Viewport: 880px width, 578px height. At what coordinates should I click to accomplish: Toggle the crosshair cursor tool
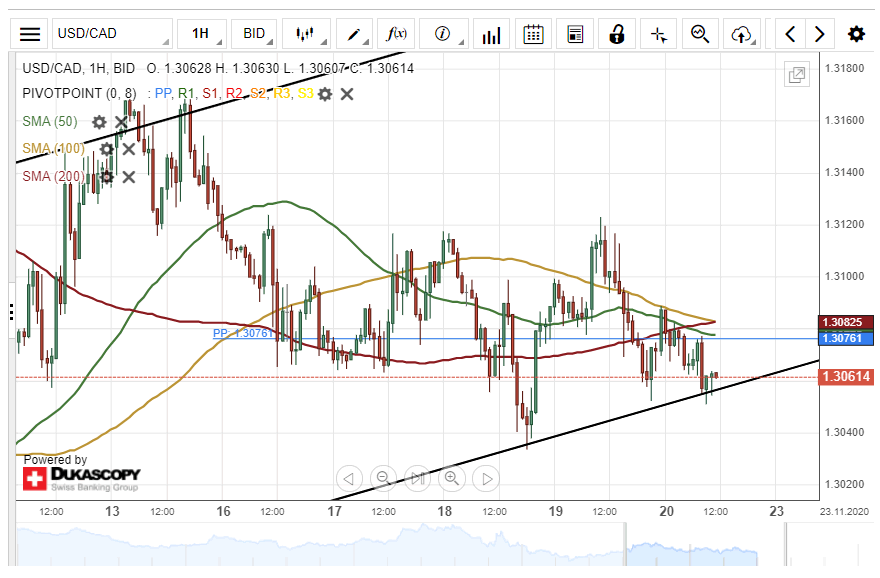659,34
